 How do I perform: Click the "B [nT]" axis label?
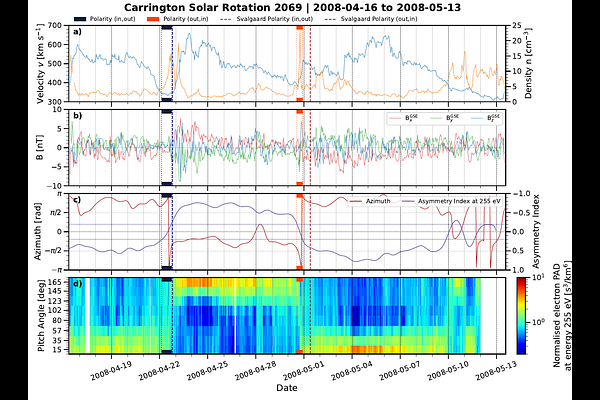tap(40, 147)
